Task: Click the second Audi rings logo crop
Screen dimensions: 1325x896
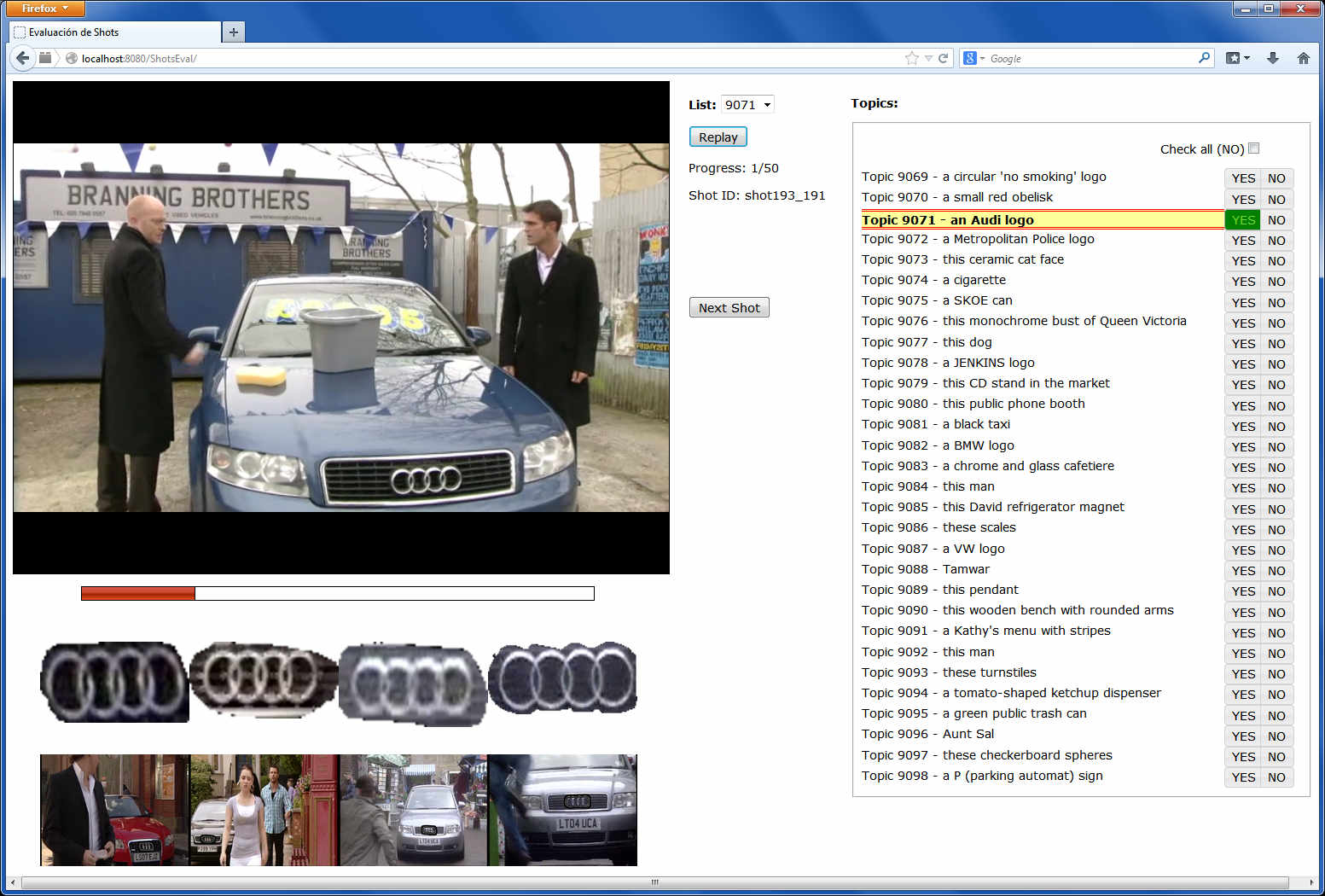Action: (x=264, y=681)
